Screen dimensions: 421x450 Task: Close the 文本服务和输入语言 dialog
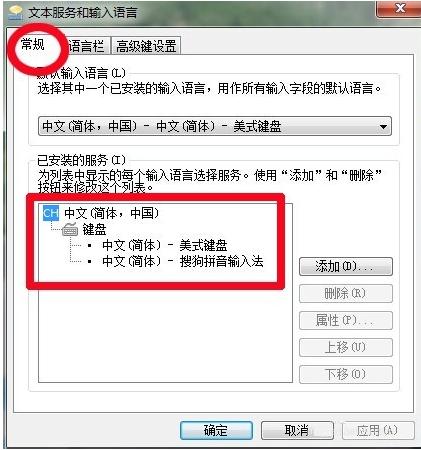(x=400, y=8)
